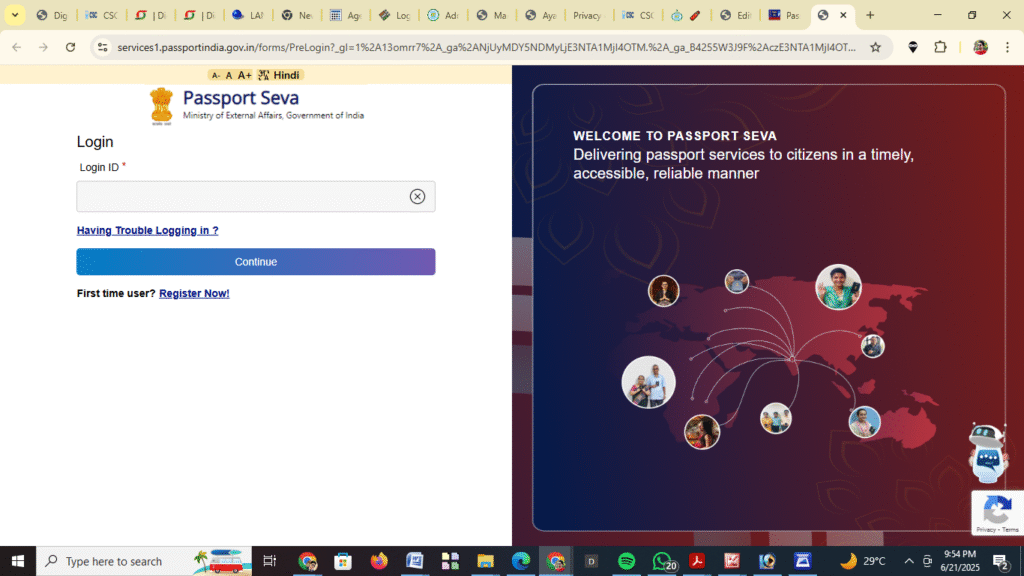Click the reCAPTCHA badge
Screen dimensions: 1024x576
997,513
